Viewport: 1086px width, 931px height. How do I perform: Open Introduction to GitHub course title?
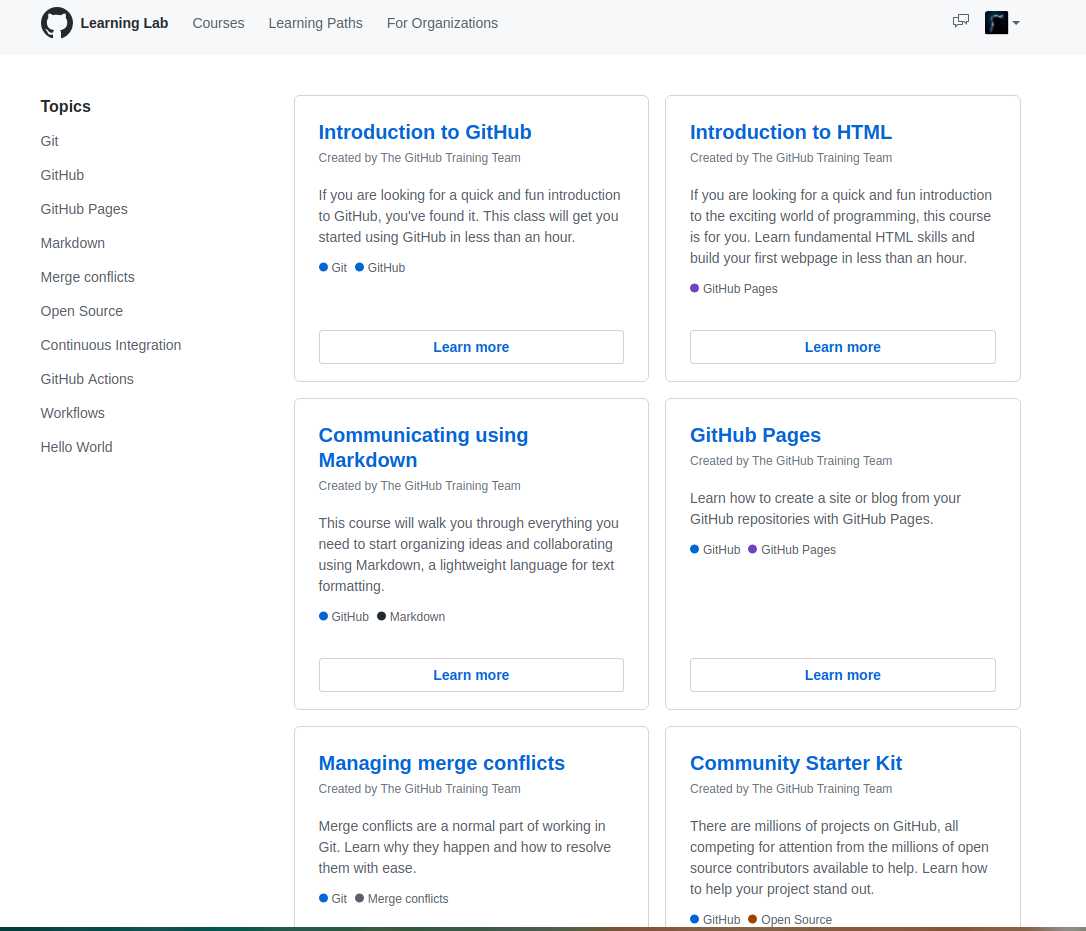pyautogui.click(x=425, y=132)
